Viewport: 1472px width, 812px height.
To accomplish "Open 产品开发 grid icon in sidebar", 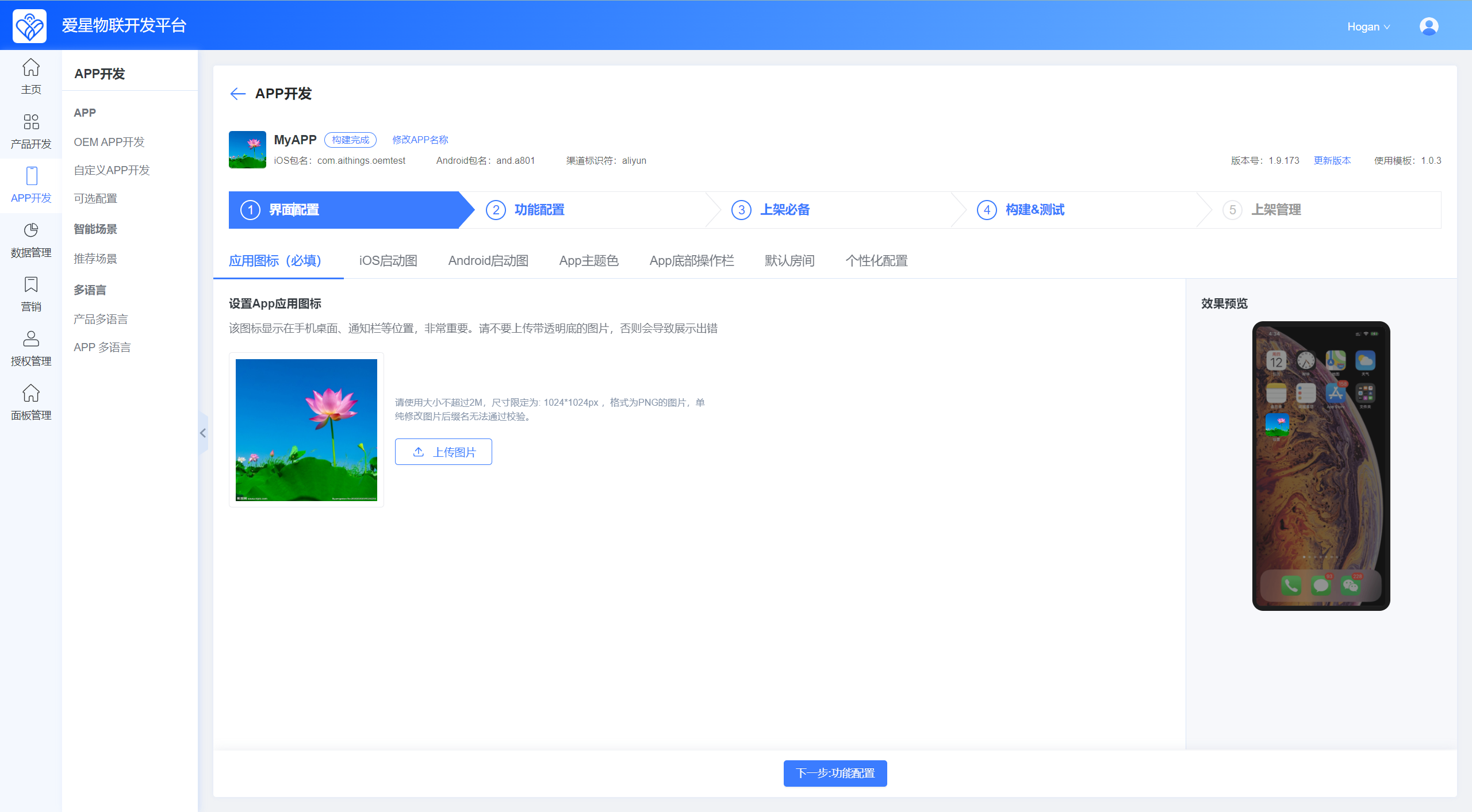I will click(x=31, y=122).
